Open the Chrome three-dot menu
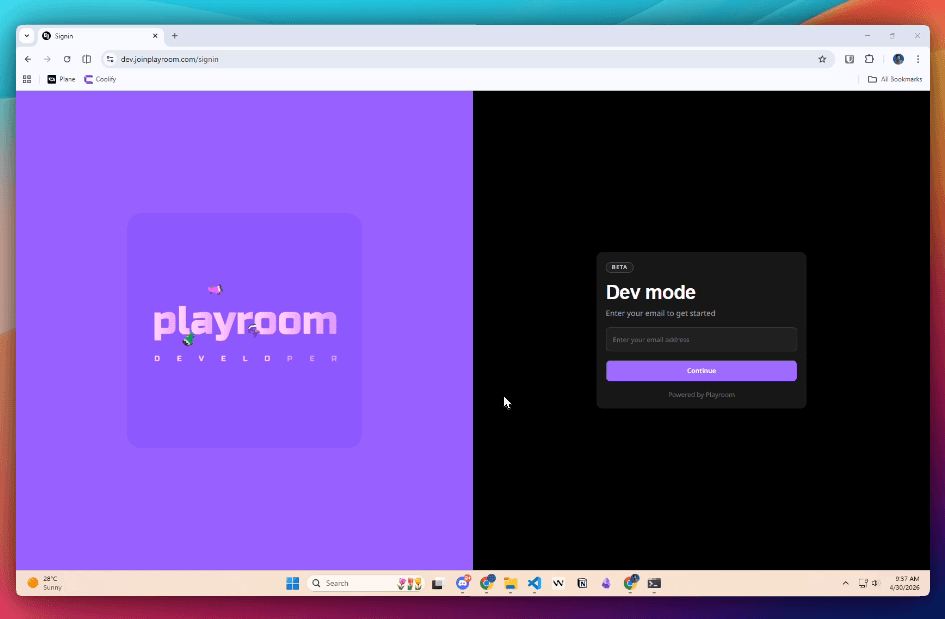The image size is (945, 619). tap(918, 59)
